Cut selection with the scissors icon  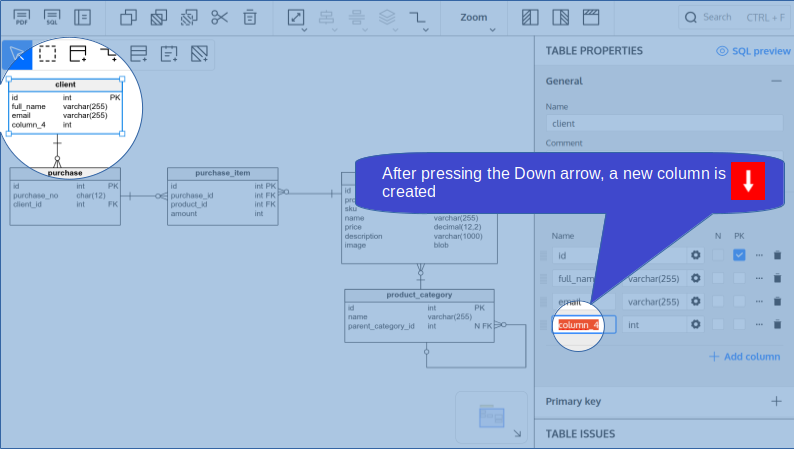point(219,18)
